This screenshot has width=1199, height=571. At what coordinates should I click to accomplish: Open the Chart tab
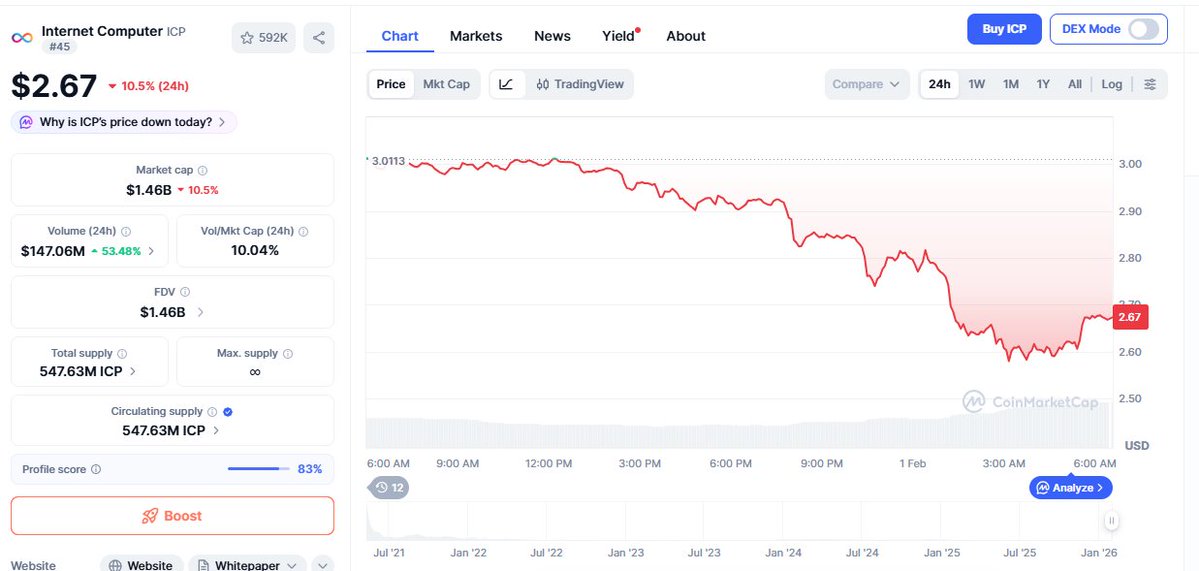[x=400, y=36]
